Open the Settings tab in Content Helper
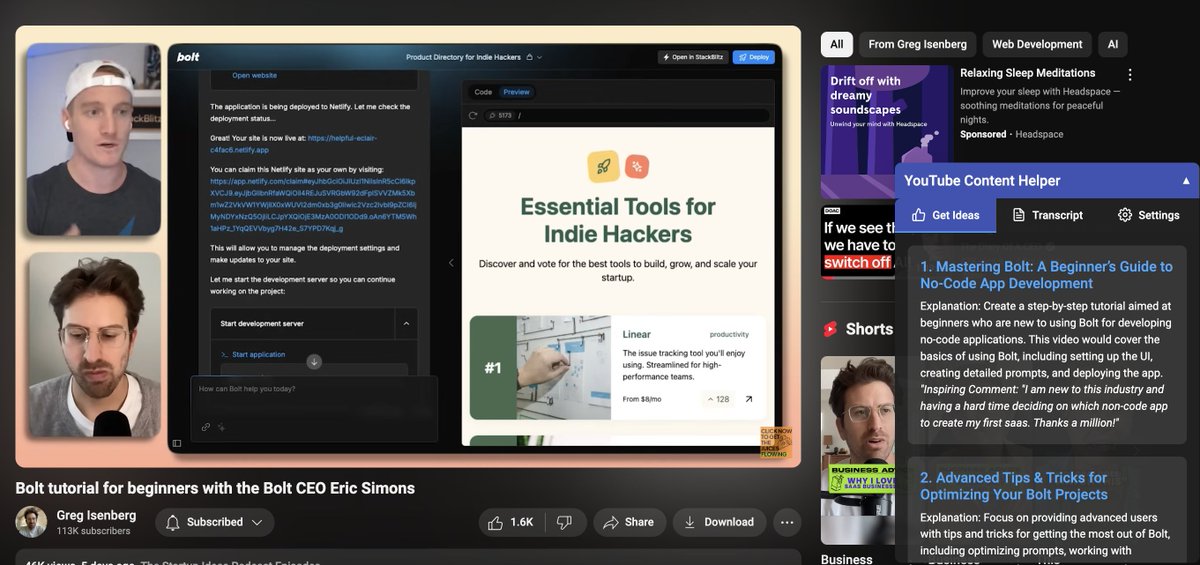This screenshot has height=565, width=1200. coord(1148,215)
